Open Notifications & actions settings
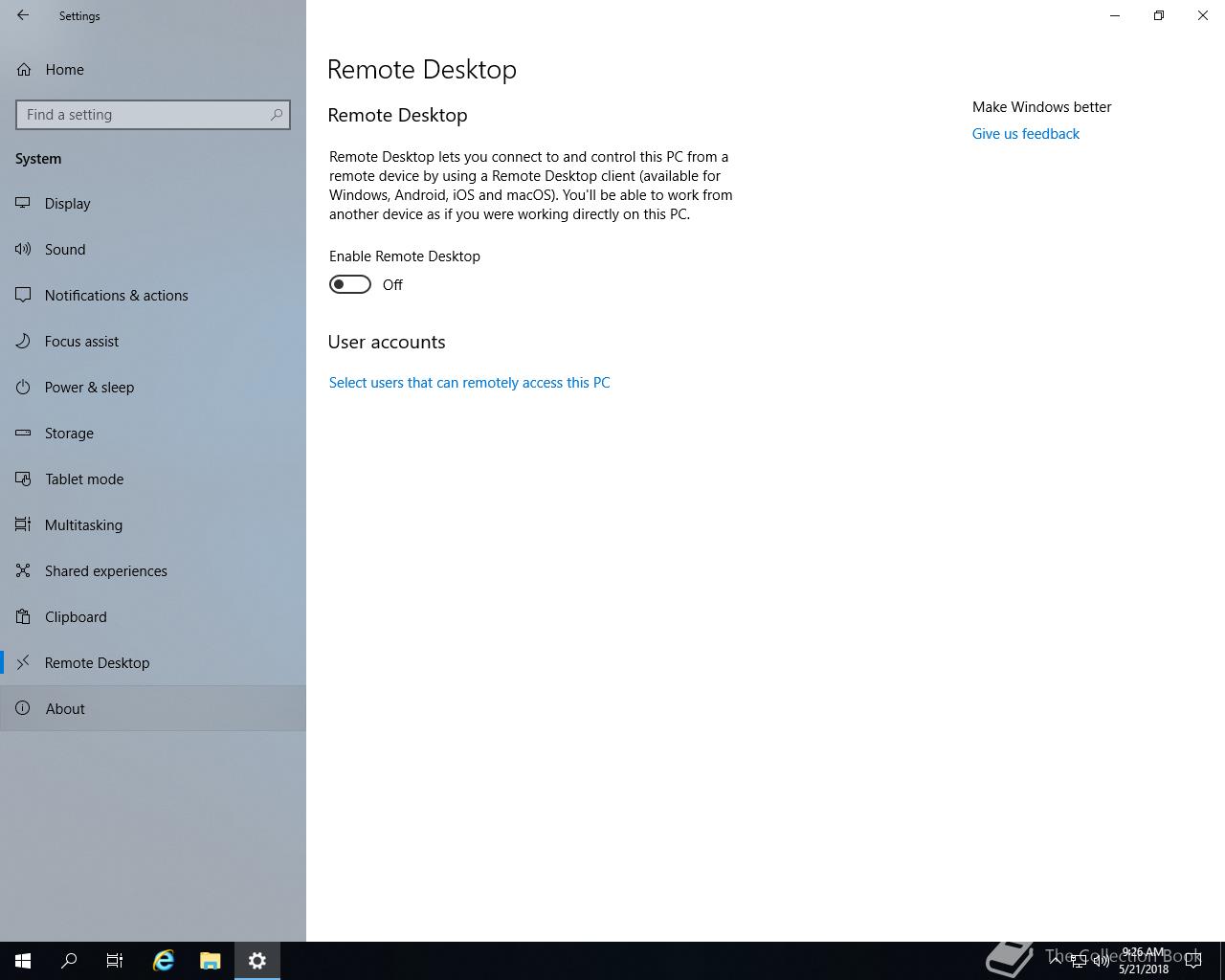 [x=153, y=295]
